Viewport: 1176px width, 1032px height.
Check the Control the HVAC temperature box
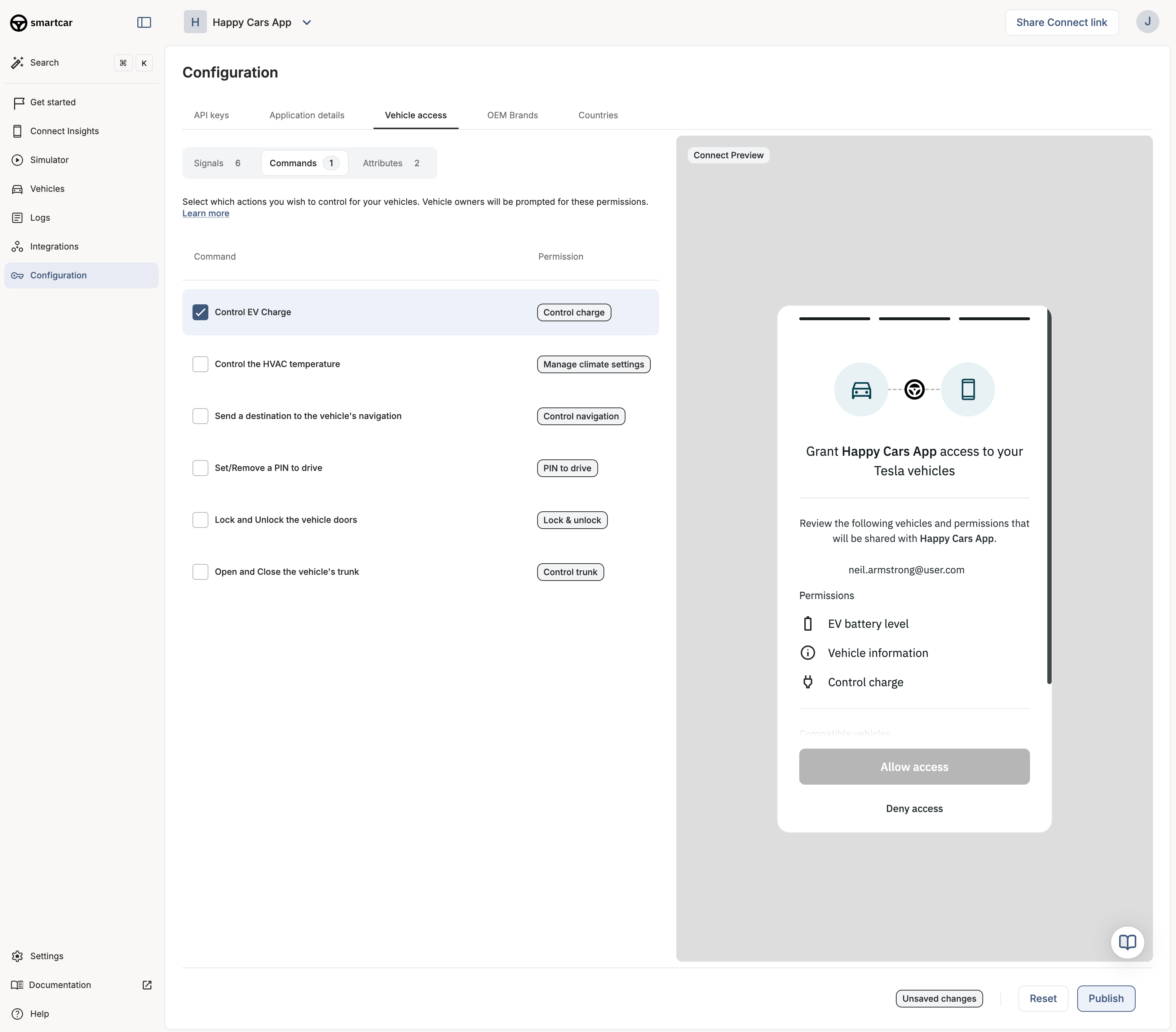(200, 364)
